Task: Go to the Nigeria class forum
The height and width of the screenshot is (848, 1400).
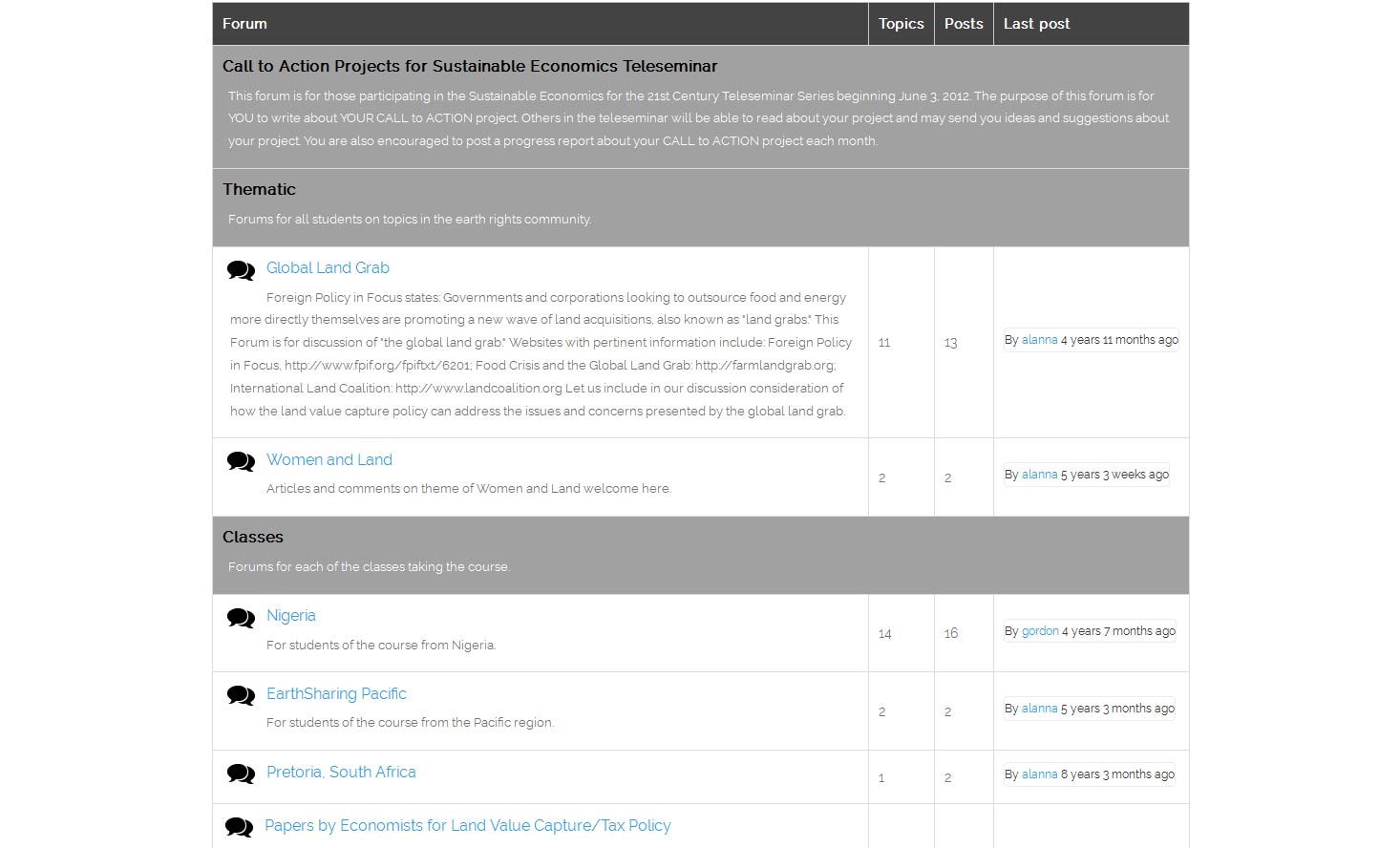Action: [290, 616]
